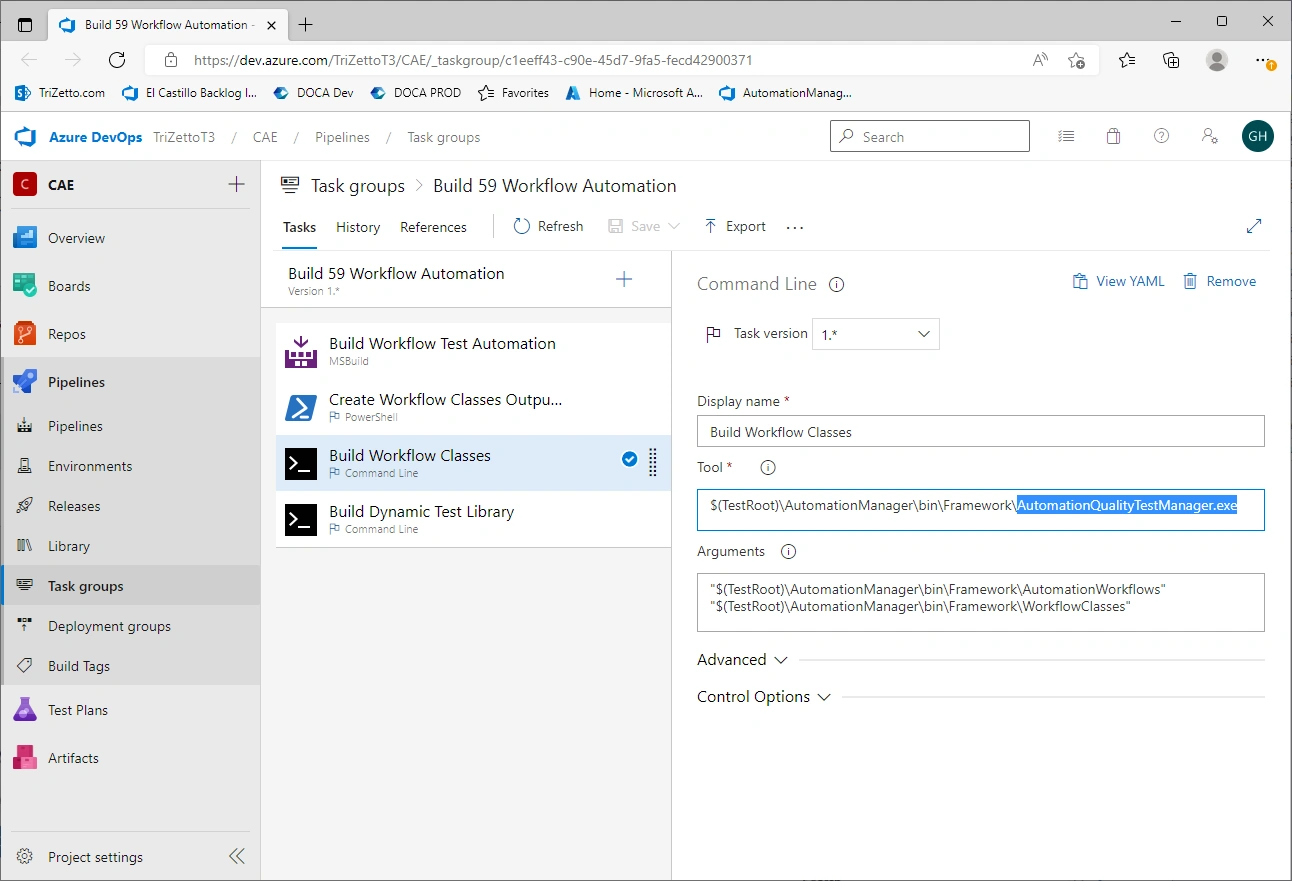Open the Boards section icon
Viewport: 1292px width, 881px height.
point(25,285)
